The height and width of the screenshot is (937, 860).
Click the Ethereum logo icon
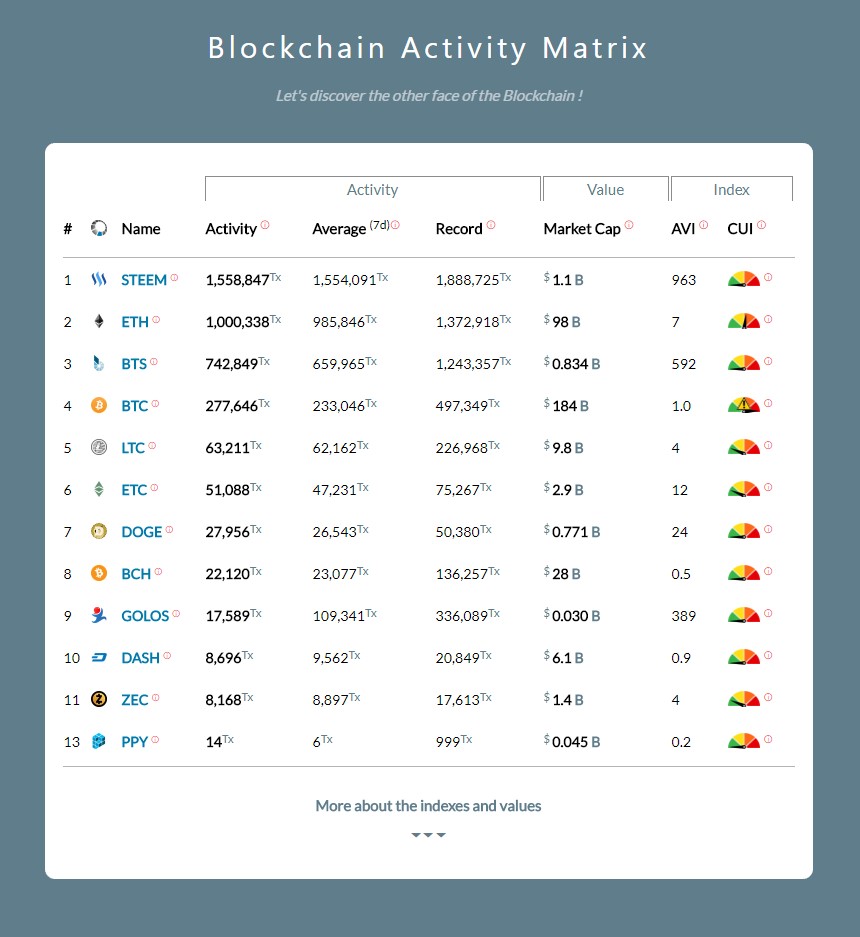[x=97, y=322]
